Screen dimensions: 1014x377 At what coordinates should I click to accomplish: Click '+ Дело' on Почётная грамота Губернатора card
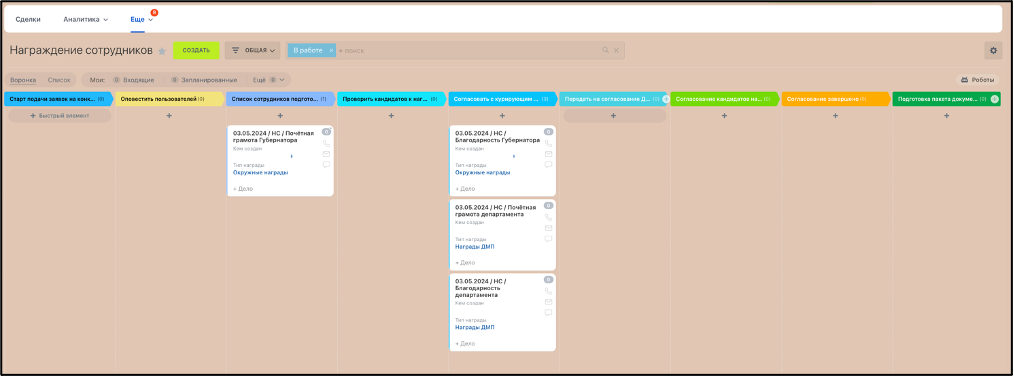pos(243,189)
